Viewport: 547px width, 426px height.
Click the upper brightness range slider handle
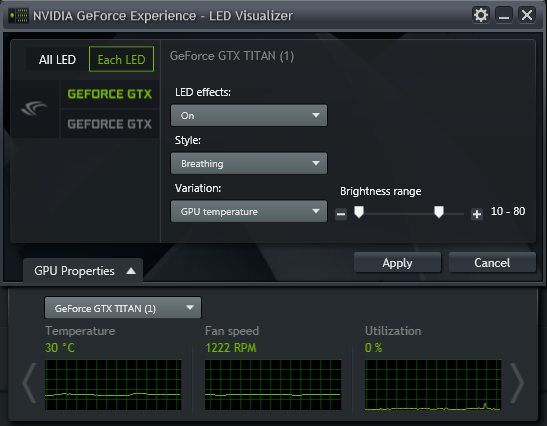pyautogui.click(x=439, y=212)
